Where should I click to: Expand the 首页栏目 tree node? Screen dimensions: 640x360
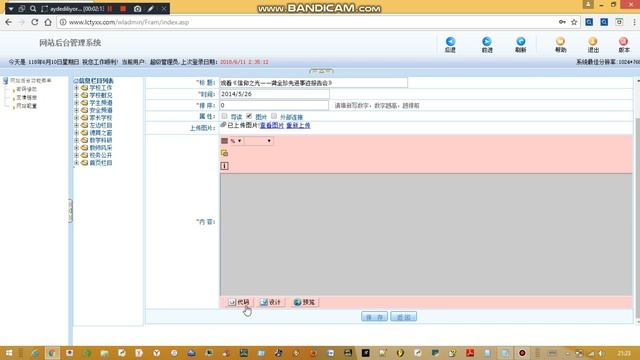click(x=76, y=162)
